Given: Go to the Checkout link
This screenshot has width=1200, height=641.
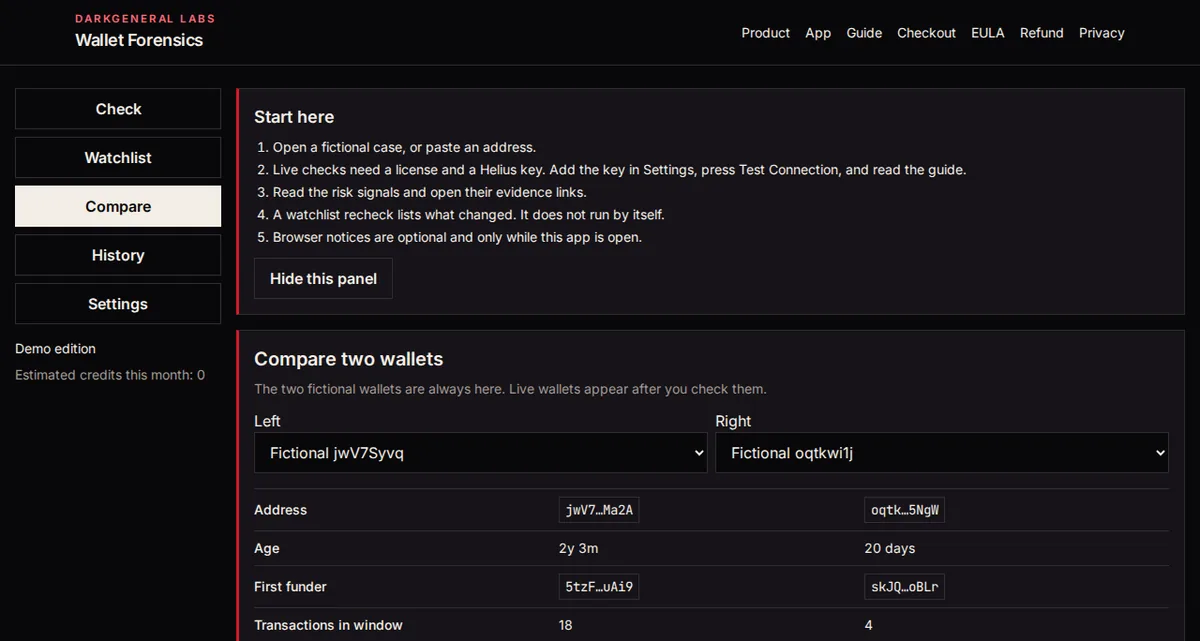Looking at the screenshot, I should pyautogui.click(x=926, y=33).
